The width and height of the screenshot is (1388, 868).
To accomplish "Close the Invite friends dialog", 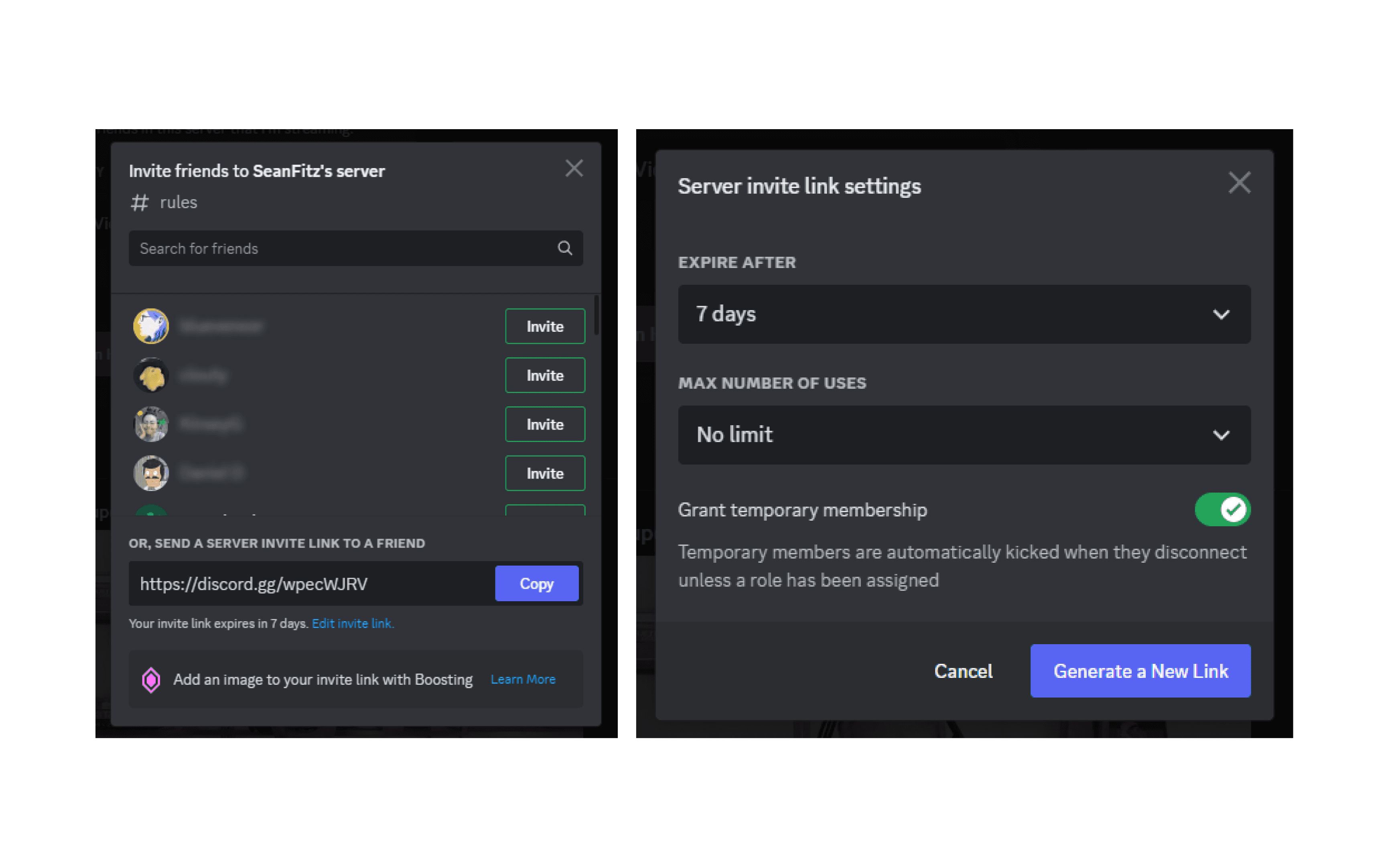I will pyautogui.click(x=574, y=168).
